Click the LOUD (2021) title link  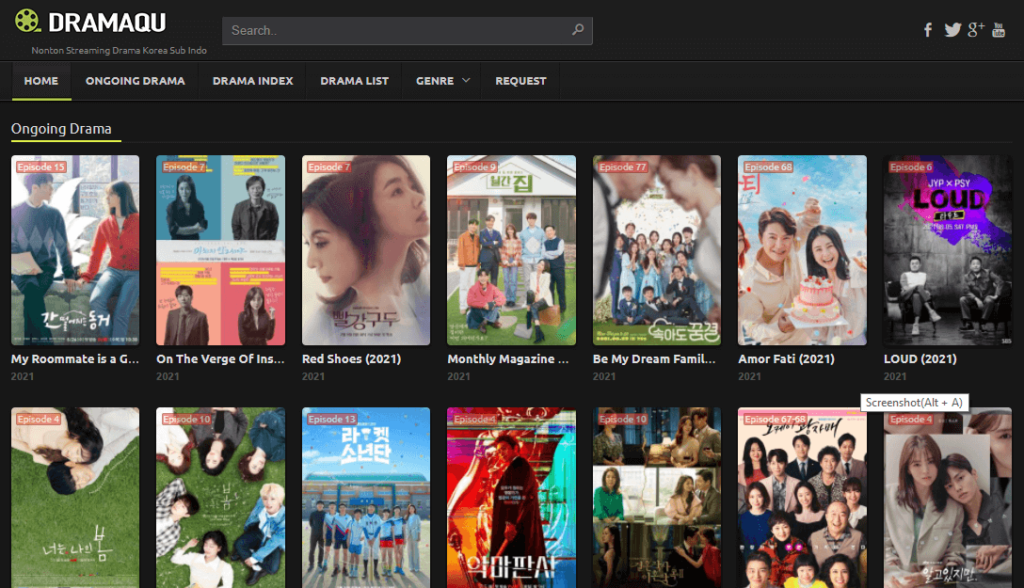coord(920,359)
